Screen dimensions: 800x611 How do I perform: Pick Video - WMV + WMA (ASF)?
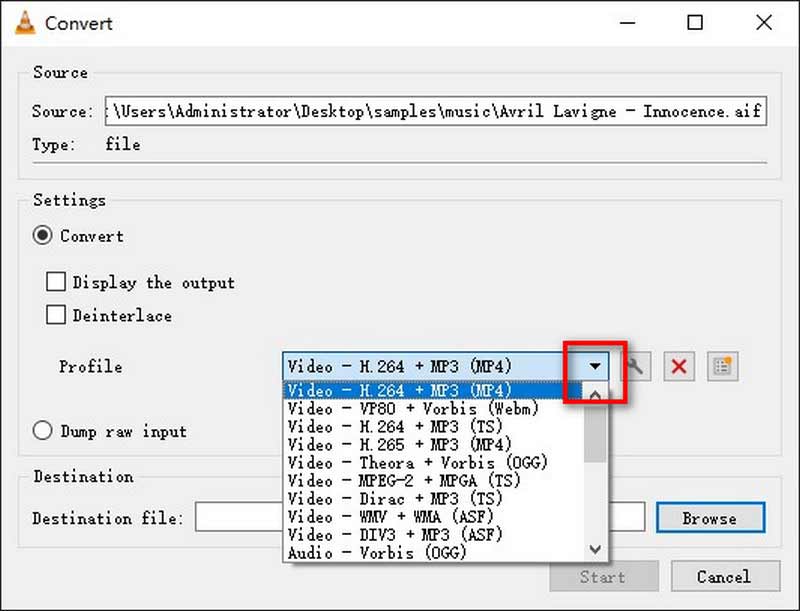coord(433,516)
